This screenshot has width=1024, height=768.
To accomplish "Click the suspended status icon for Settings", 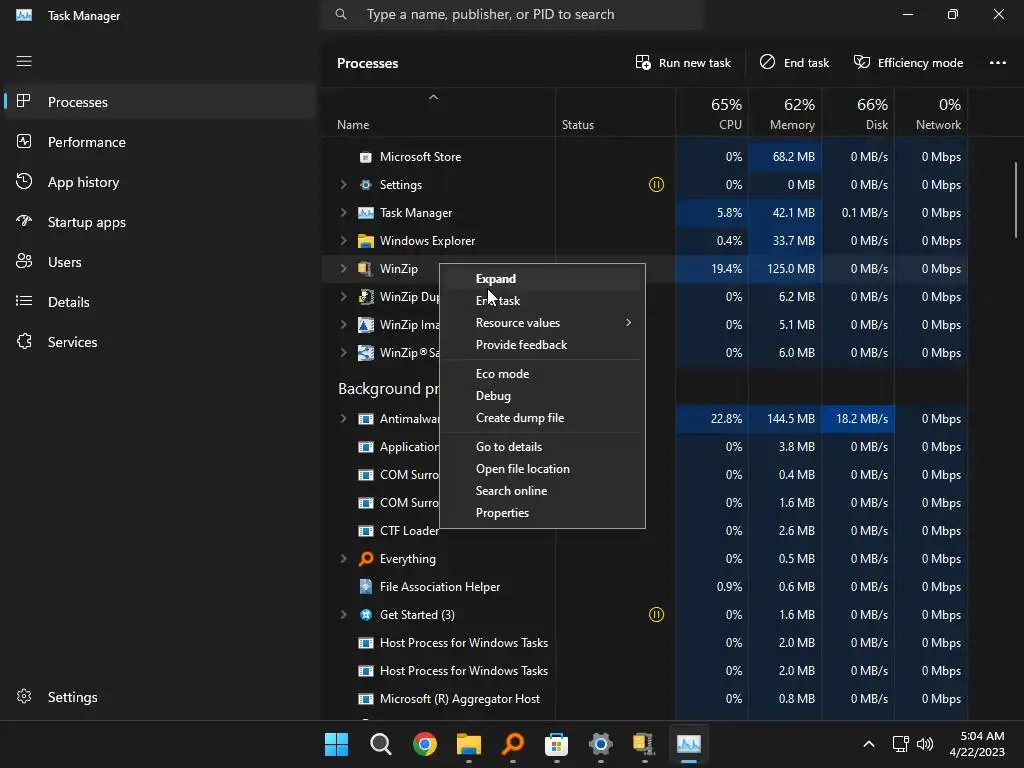I will [x=656, y=185].
